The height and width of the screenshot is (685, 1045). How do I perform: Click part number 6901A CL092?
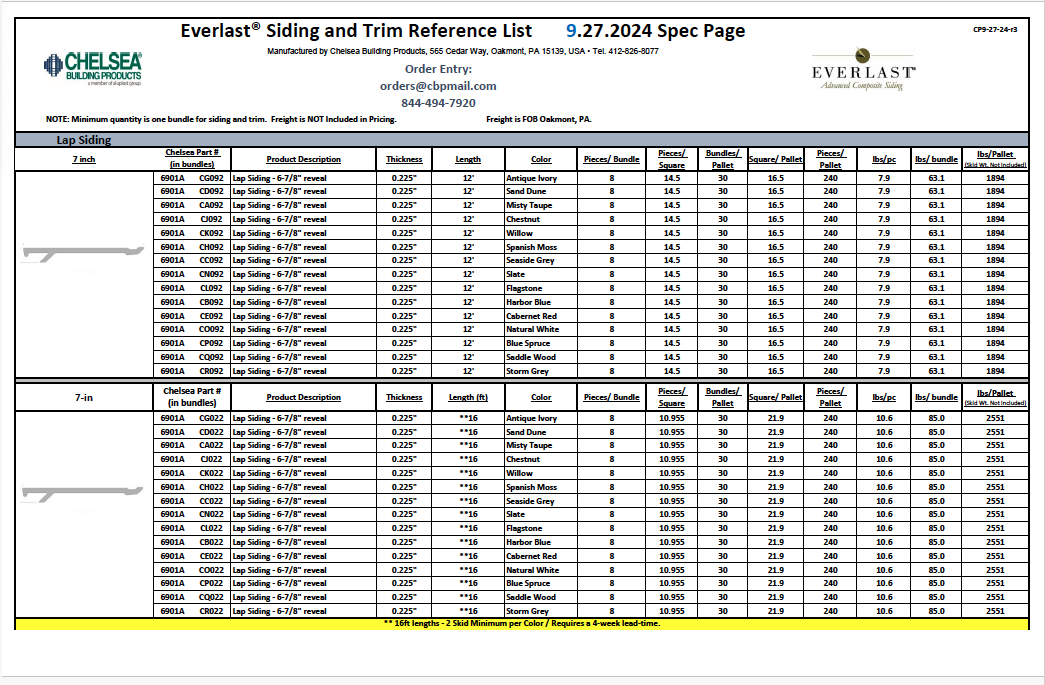[192, 289]
